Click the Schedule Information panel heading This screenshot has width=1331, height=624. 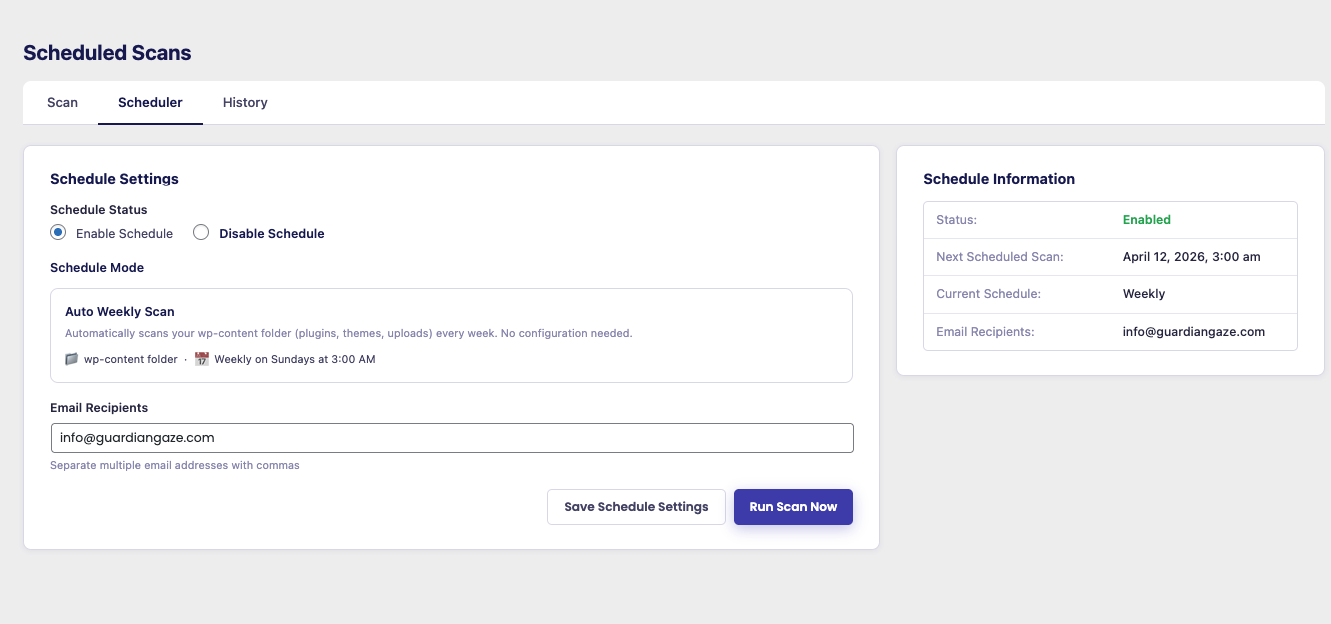click(999, 179)
